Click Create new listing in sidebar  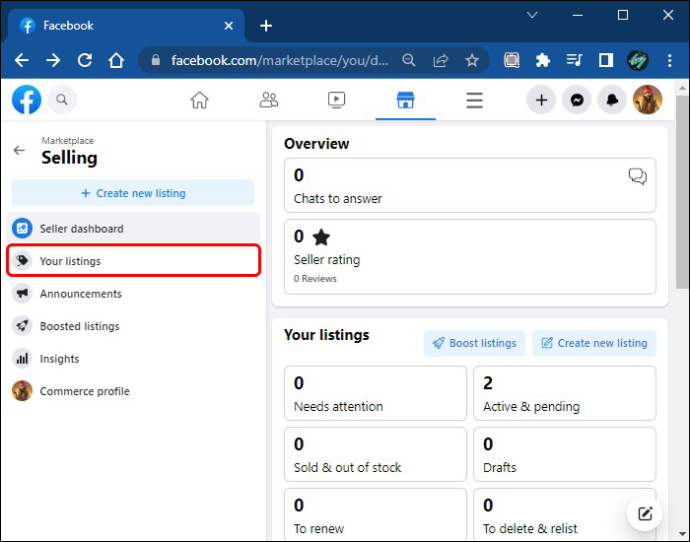133,193
